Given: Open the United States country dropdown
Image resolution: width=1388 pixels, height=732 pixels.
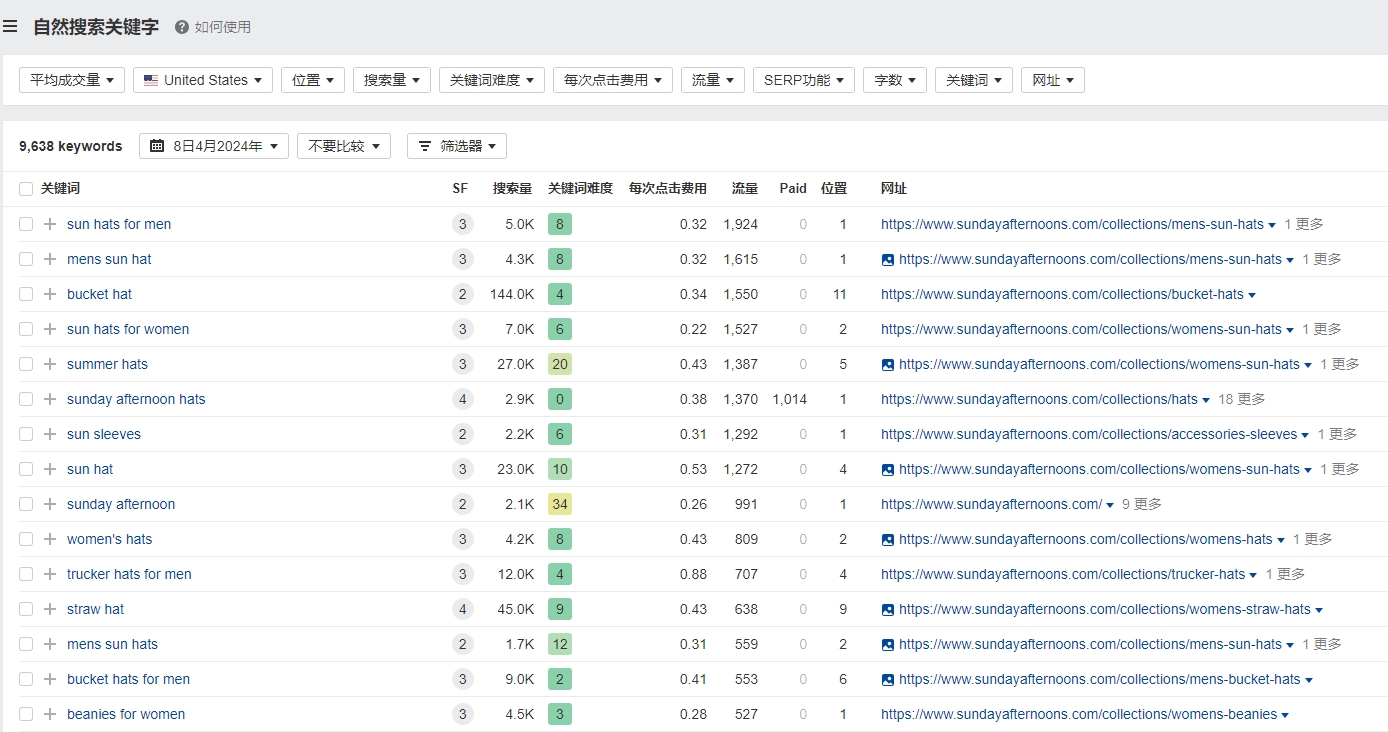Looking at the screenshot, I should click(203, 80).
